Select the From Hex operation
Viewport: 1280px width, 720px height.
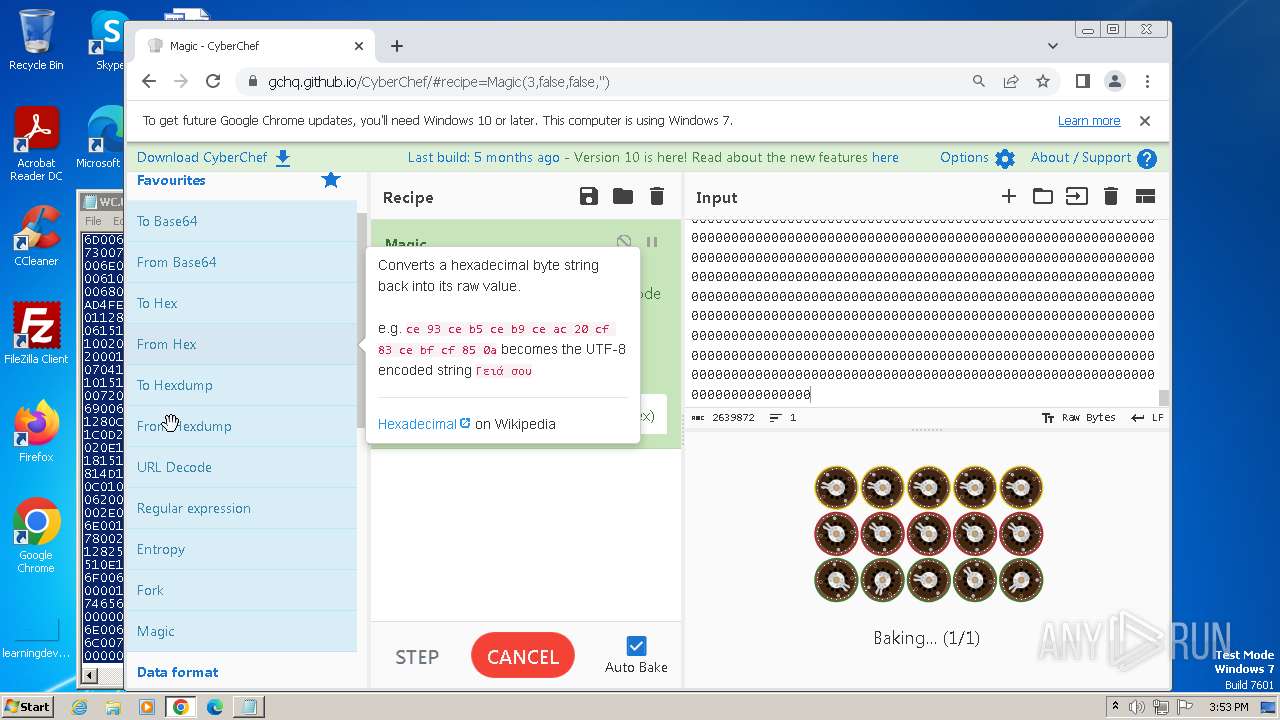click(x=241, y=344)
